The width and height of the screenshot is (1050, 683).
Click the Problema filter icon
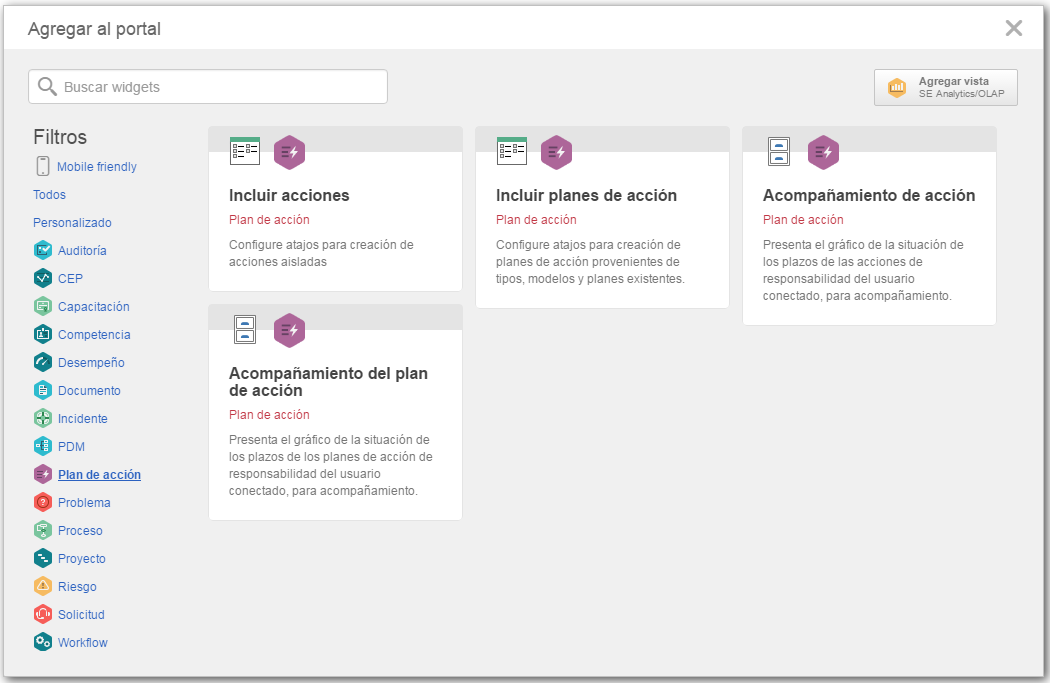(x=43, y=502)
